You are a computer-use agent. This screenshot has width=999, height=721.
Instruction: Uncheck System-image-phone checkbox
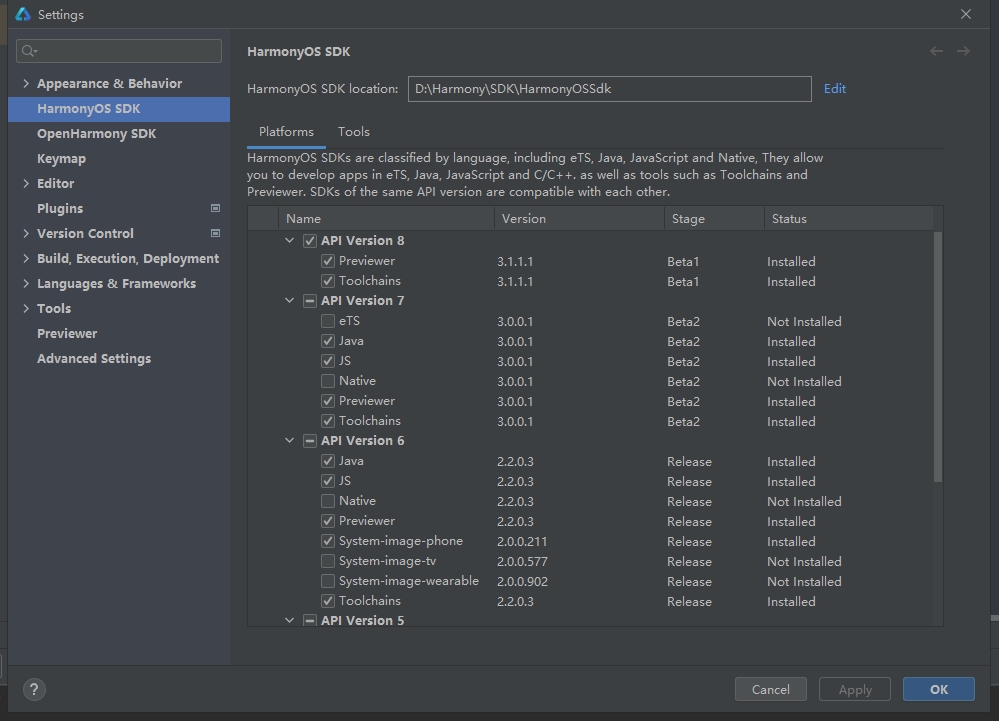327,541
